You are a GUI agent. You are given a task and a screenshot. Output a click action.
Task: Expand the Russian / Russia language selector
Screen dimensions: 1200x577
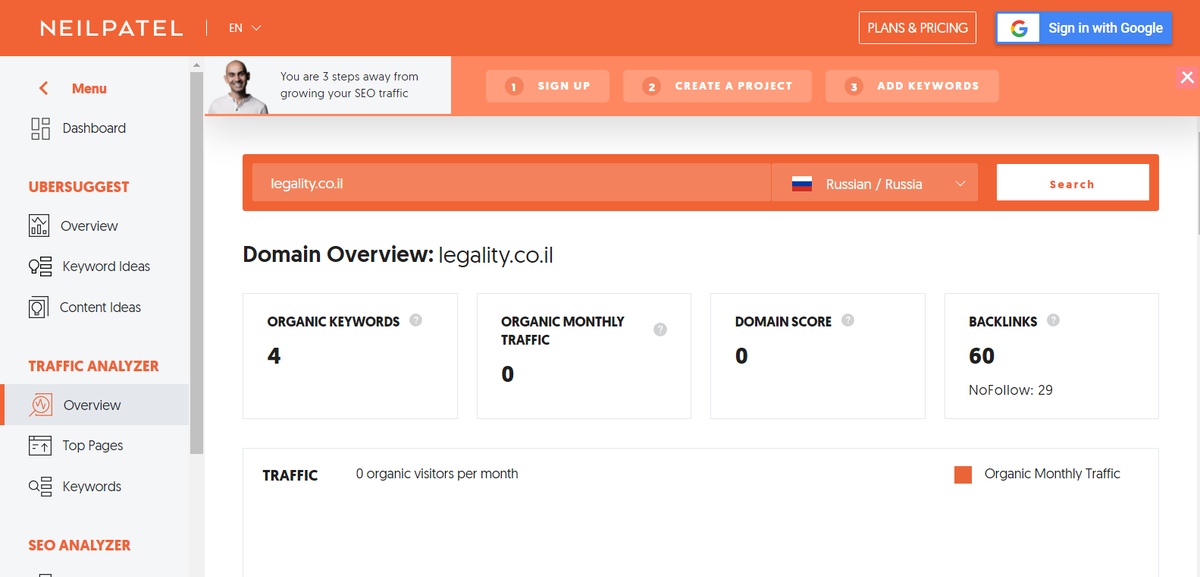click(x=875, y=184)
